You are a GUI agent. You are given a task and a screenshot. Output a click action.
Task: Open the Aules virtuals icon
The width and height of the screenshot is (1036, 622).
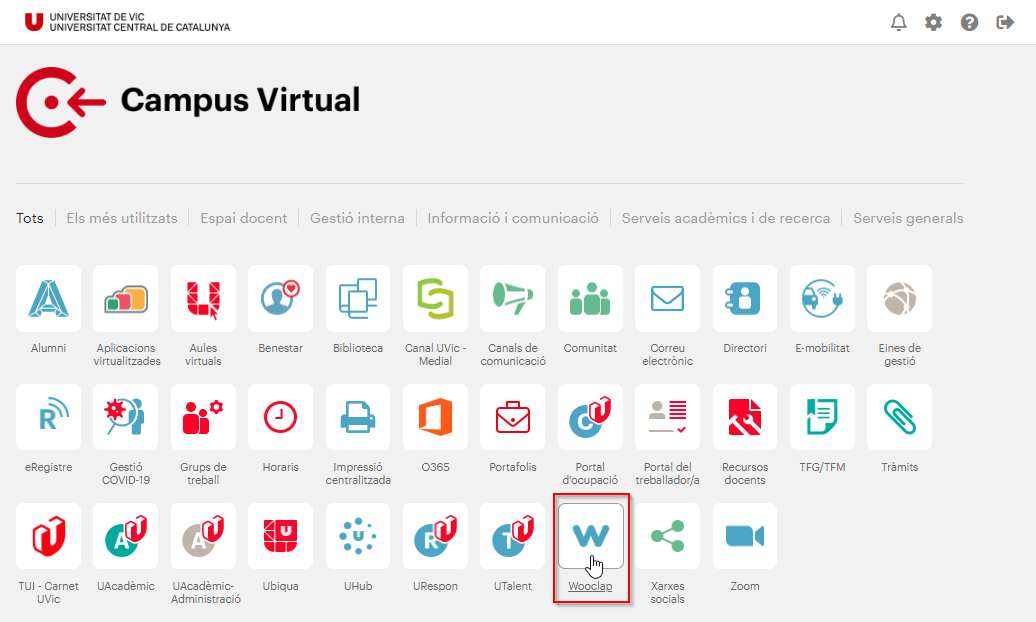pos(203,299)
